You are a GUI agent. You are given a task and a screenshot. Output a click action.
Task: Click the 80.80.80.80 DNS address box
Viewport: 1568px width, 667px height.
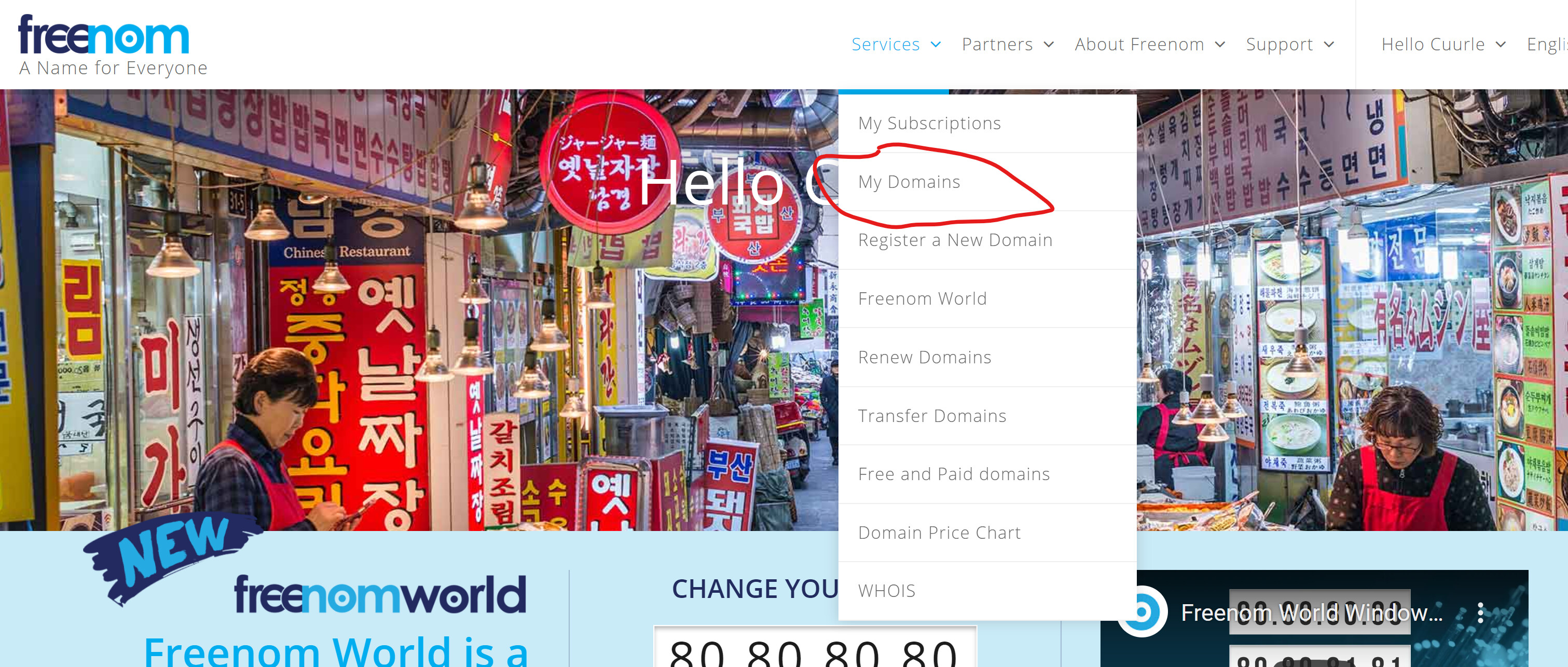(815, 647)
